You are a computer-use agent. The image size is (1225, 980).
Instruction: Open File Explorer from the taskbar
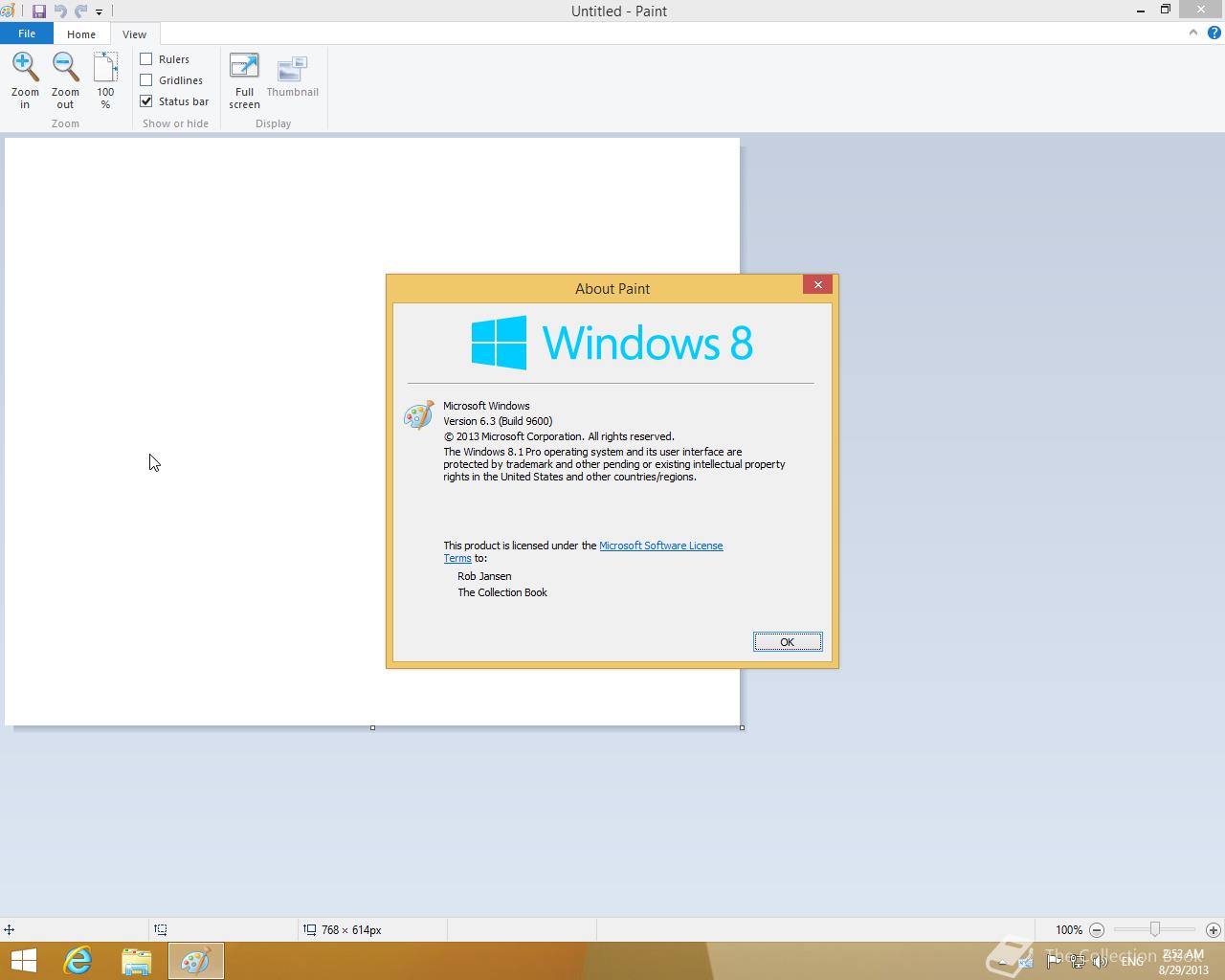point(137,961)
